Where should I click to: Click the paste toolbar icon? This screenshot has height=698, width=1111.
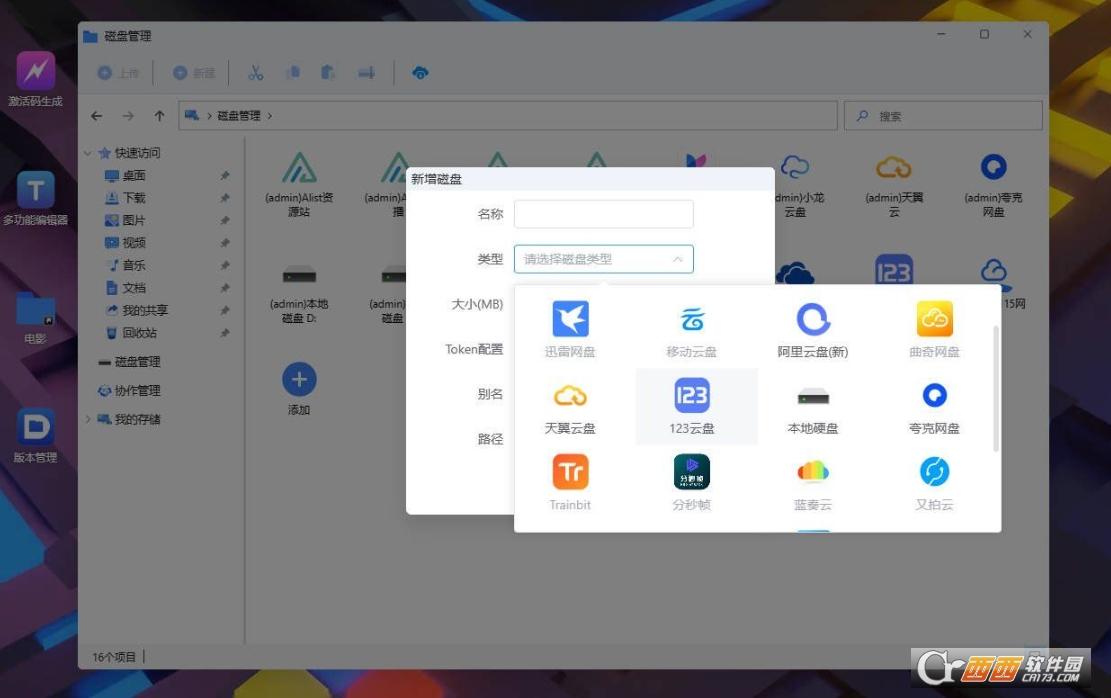328,72
